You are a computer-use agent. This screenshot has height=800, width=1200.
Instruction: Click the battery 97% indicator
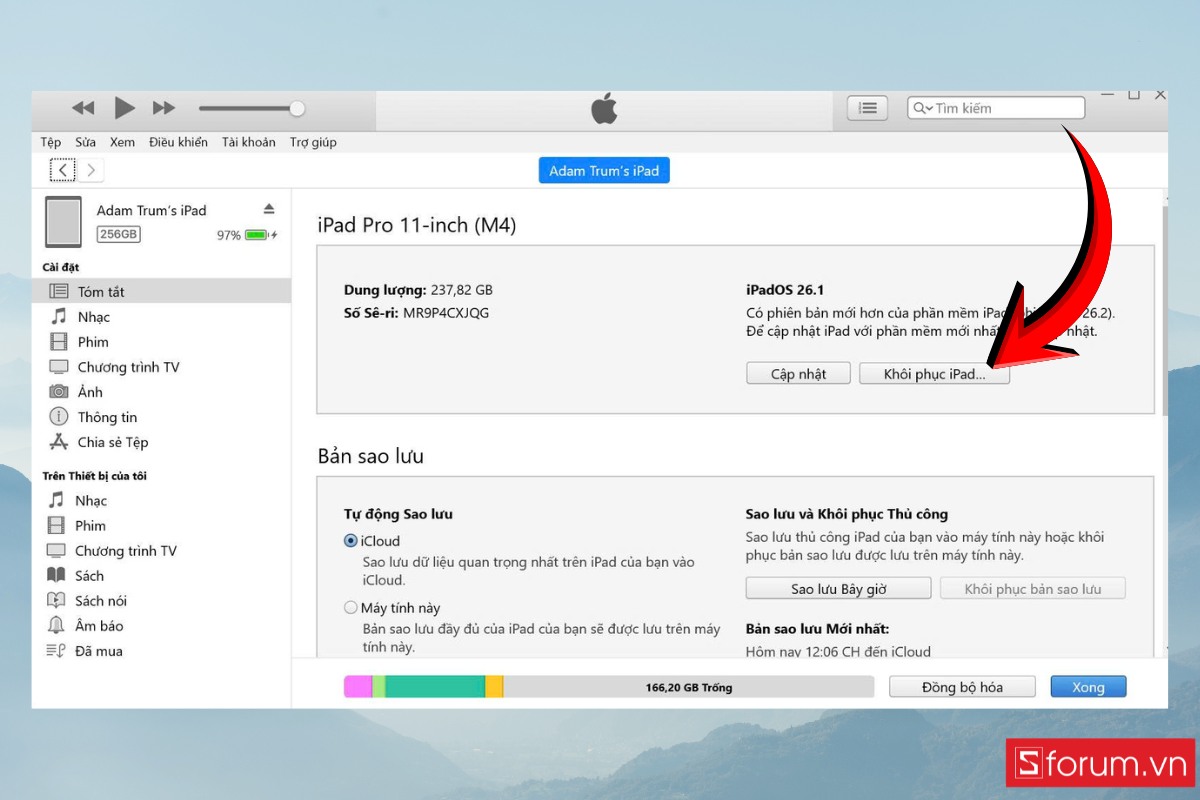tap(247, 235)
